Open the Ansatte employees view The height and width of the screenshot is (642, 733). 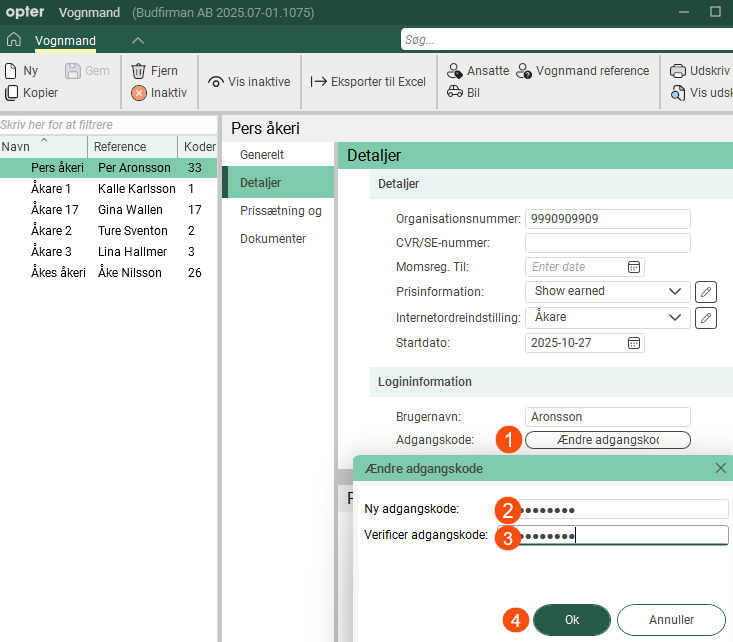(x=456, y=71)
